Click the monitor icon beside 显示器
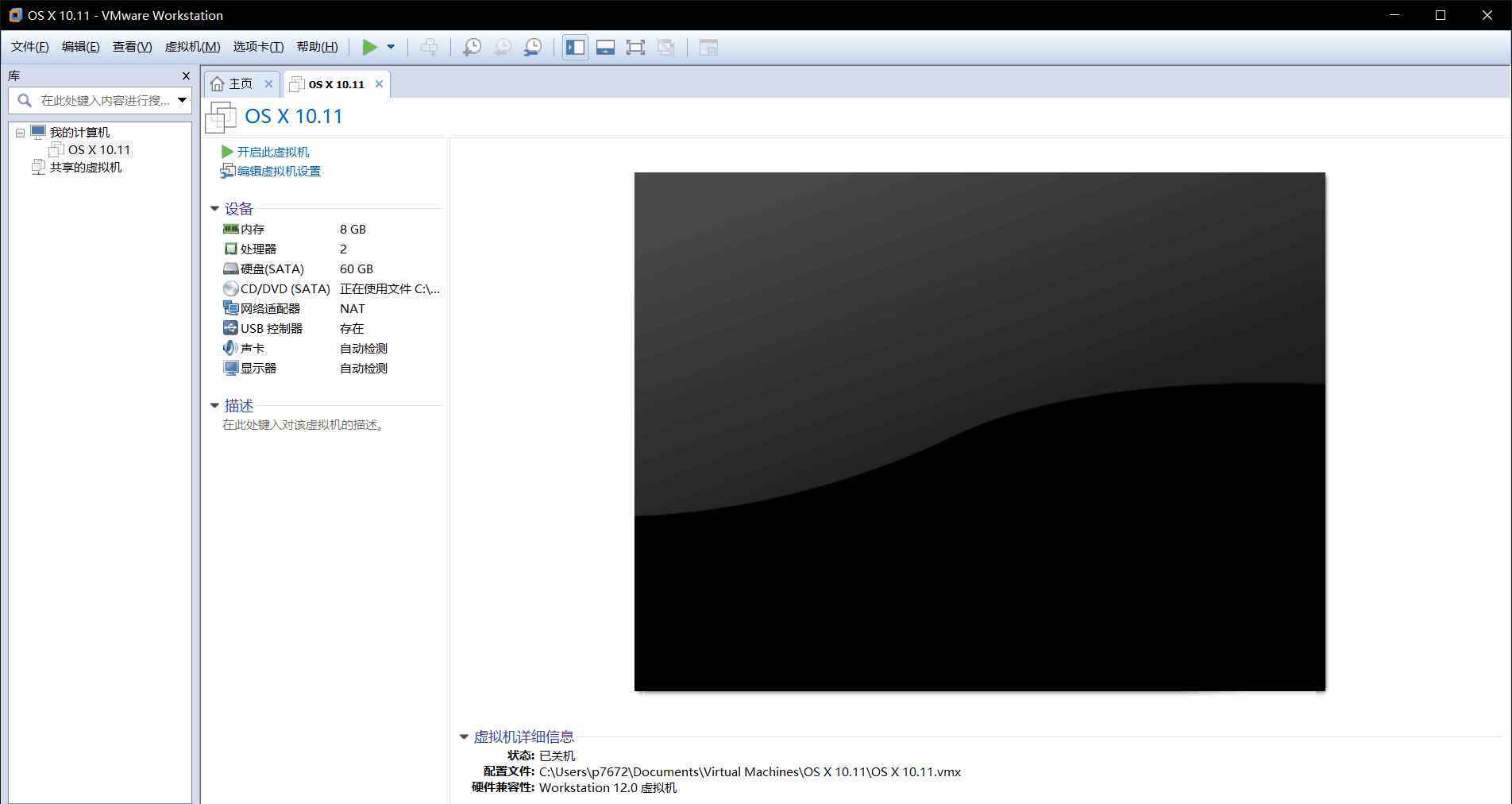The height and width of the screenshot is (804, 1512). coord(230,368)
